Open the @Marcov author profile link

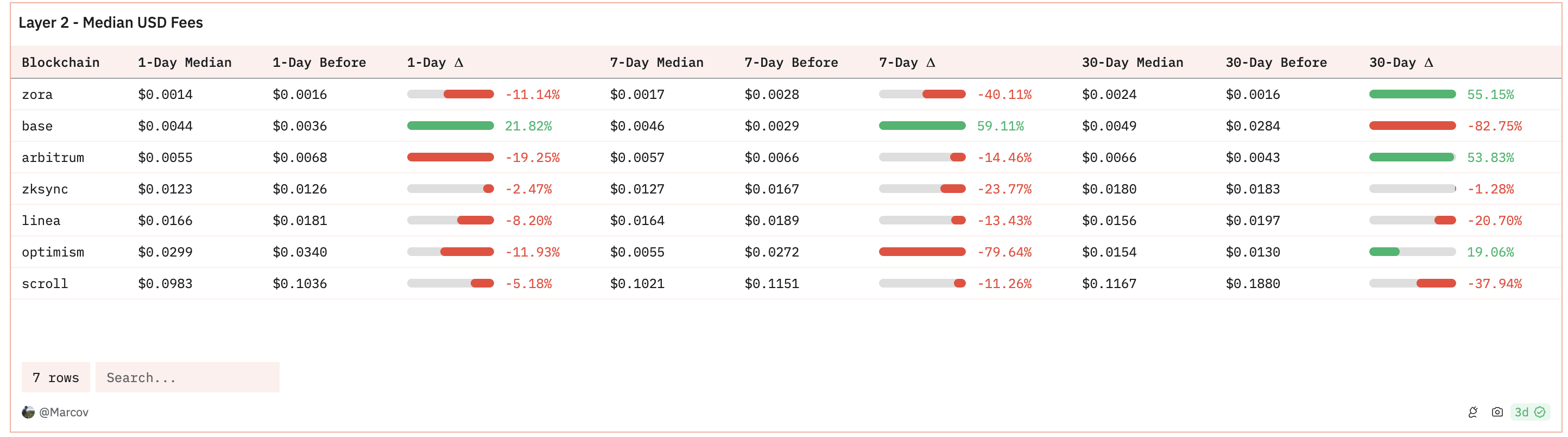point(64,413)
